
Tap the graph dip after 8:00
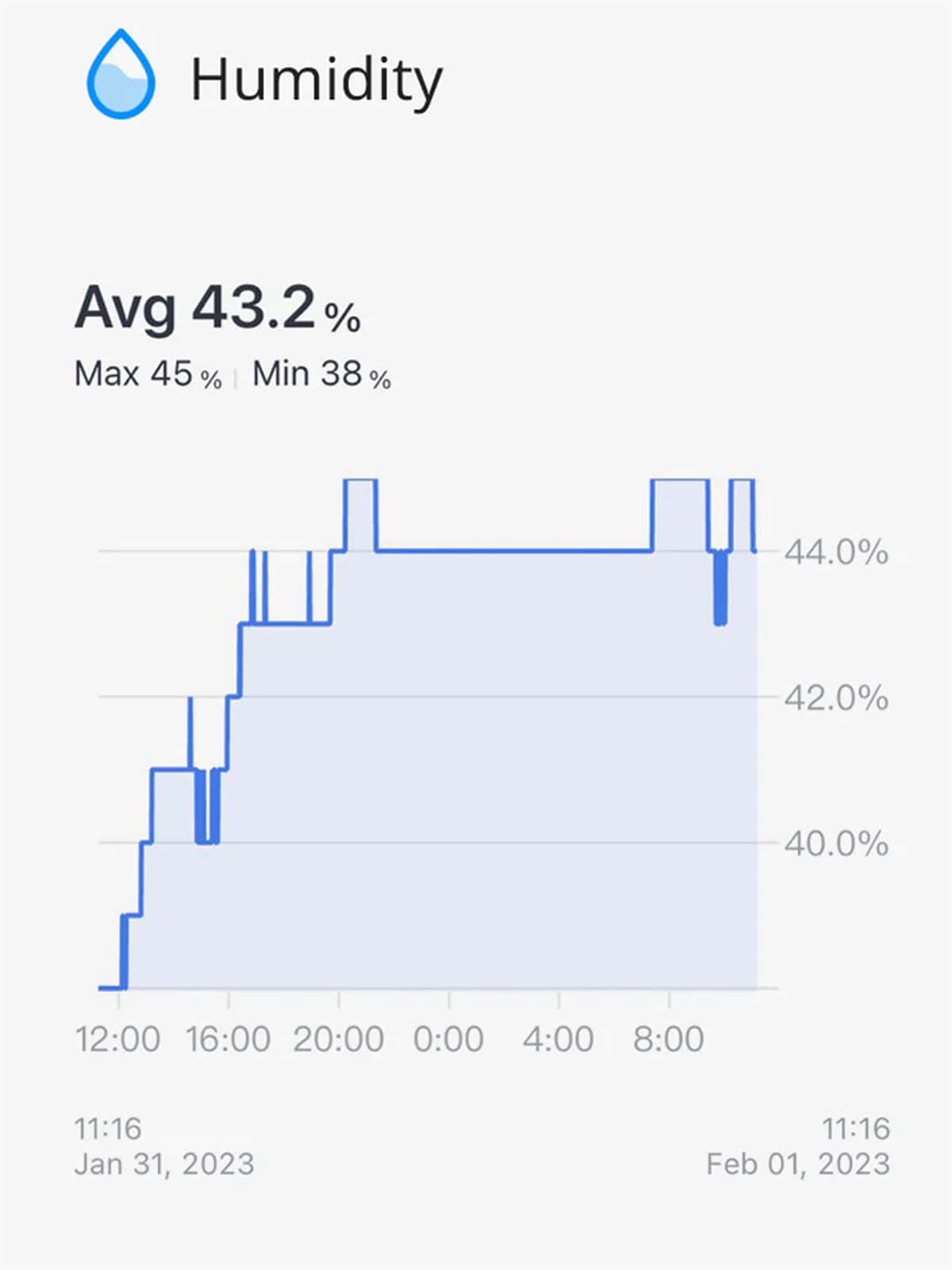click(720, 587)
